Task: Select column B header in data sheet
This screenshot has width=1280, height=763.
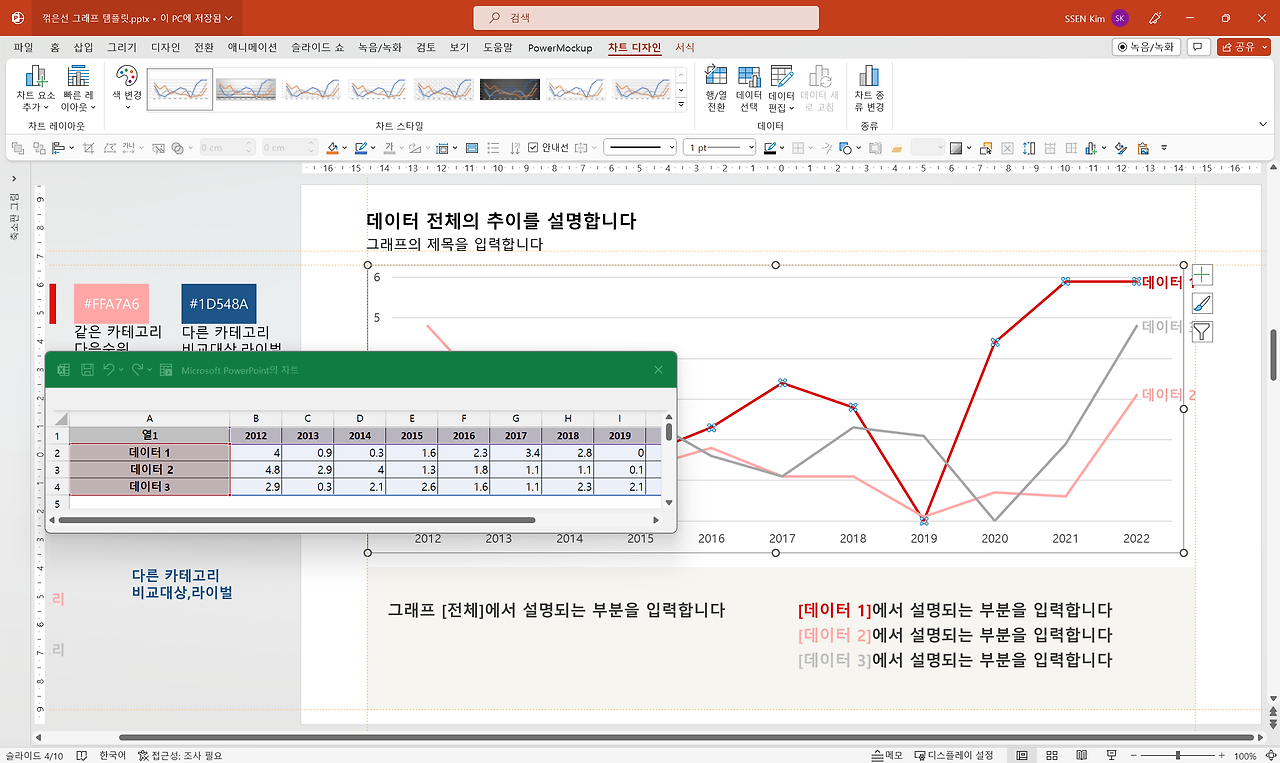Action: click(256, 419)
